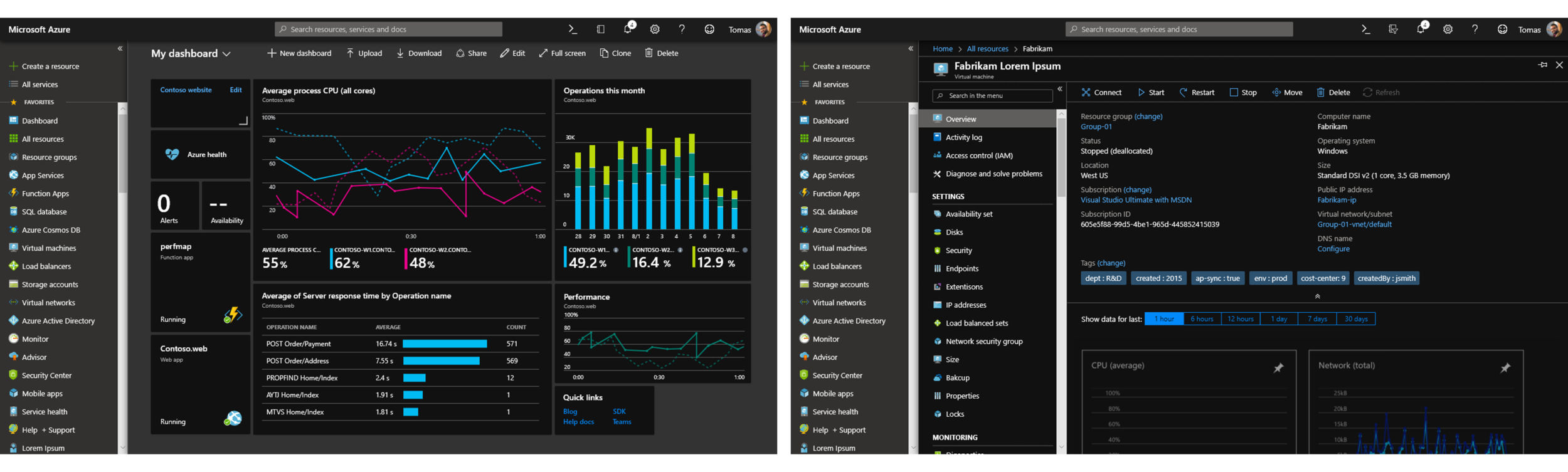This screenshot has height=472, width=1568.
Task: Collapse the Fabrikam resource menu
Action: coord(1060,89)
